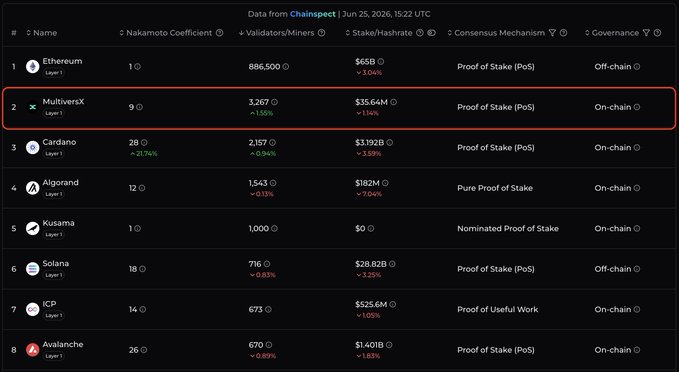Click the Algorand logo icon

[x=32, y=188]
